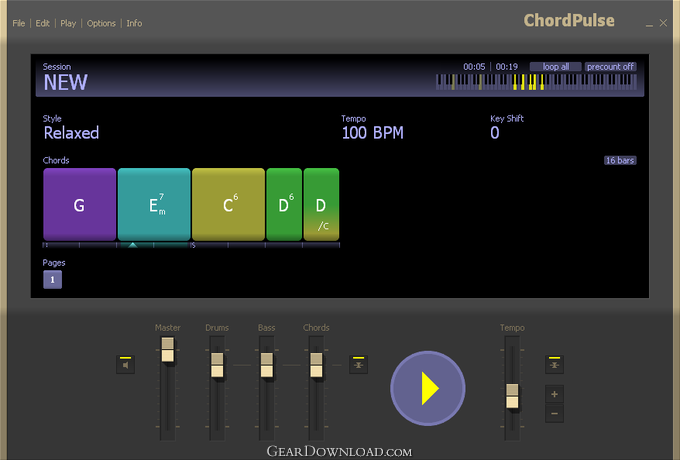This screenshot has height=460, width=680.
Task: Click the Bass volume fader handle
Action: click(x=267, y=365)
